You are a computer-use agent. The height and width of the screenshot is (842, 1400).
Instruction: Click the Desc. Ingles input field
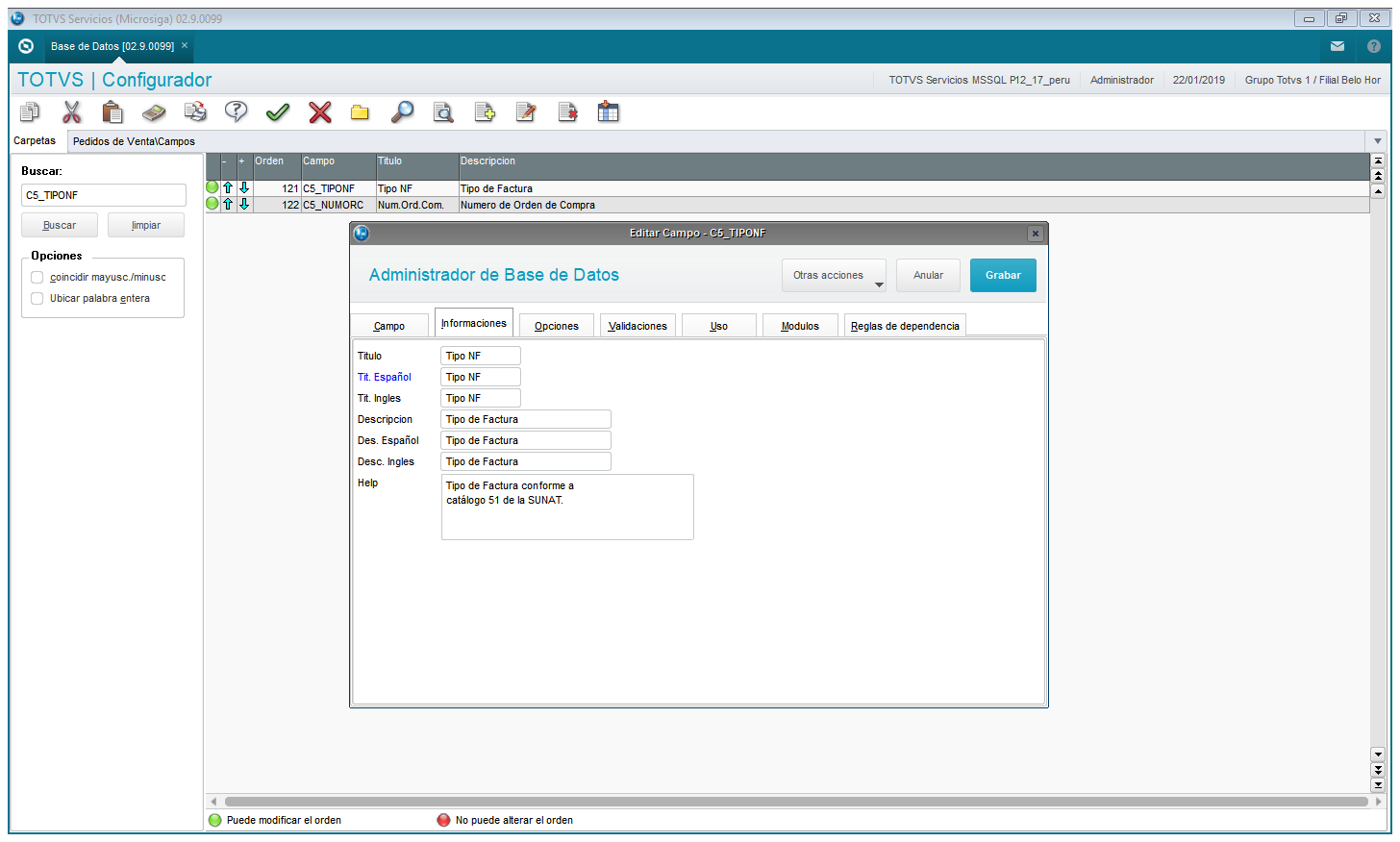pos(526,461)
